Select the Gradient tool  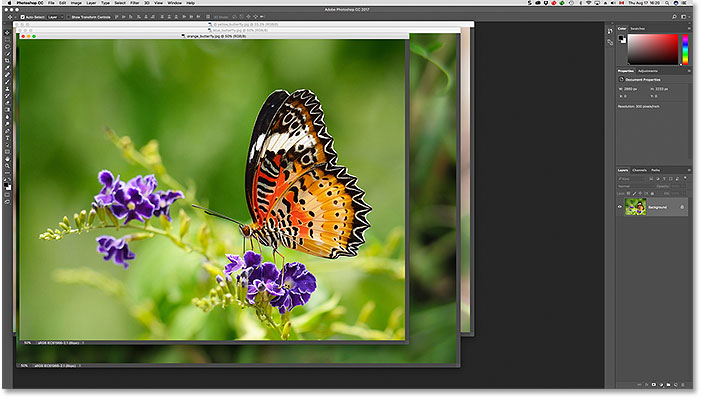7,109
